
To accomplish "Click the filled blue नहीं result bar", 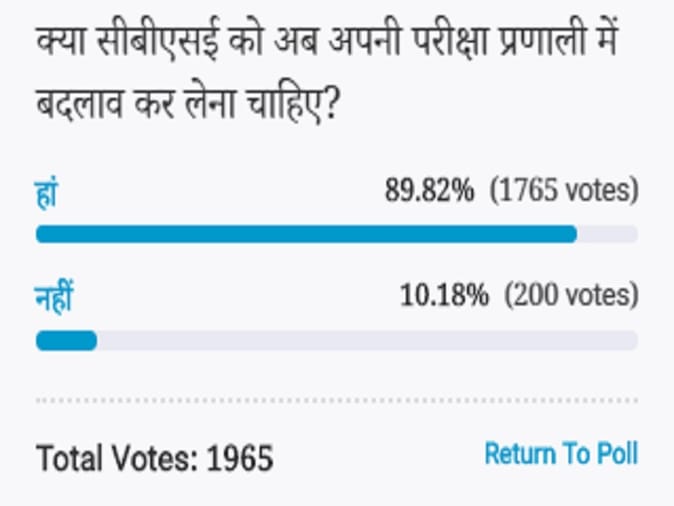I will pos(67,340).
